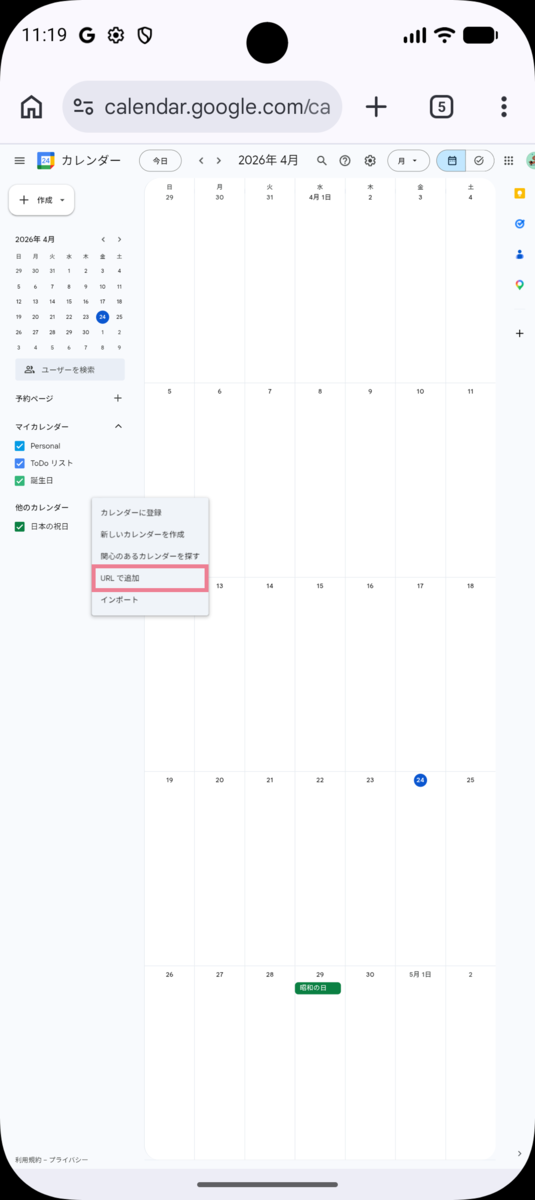Open the 作成 create dropdown
The width and height of the screenshot is (535, 1200).
tap(41, 200)
